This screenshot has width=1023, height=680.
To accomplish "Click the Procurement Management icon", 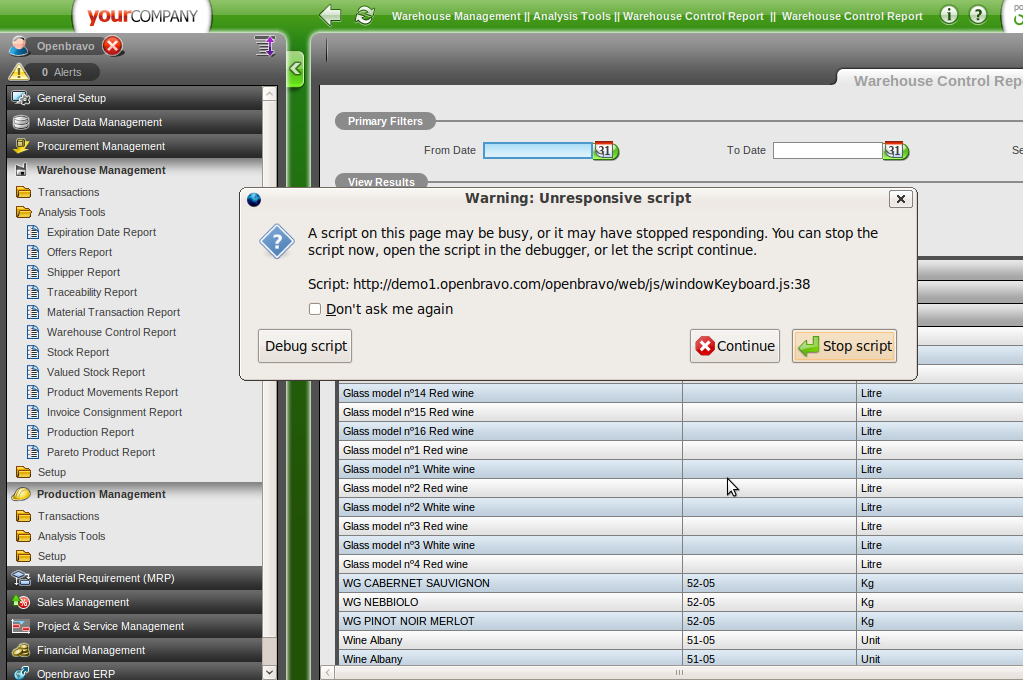I will [x=21, y=146].
